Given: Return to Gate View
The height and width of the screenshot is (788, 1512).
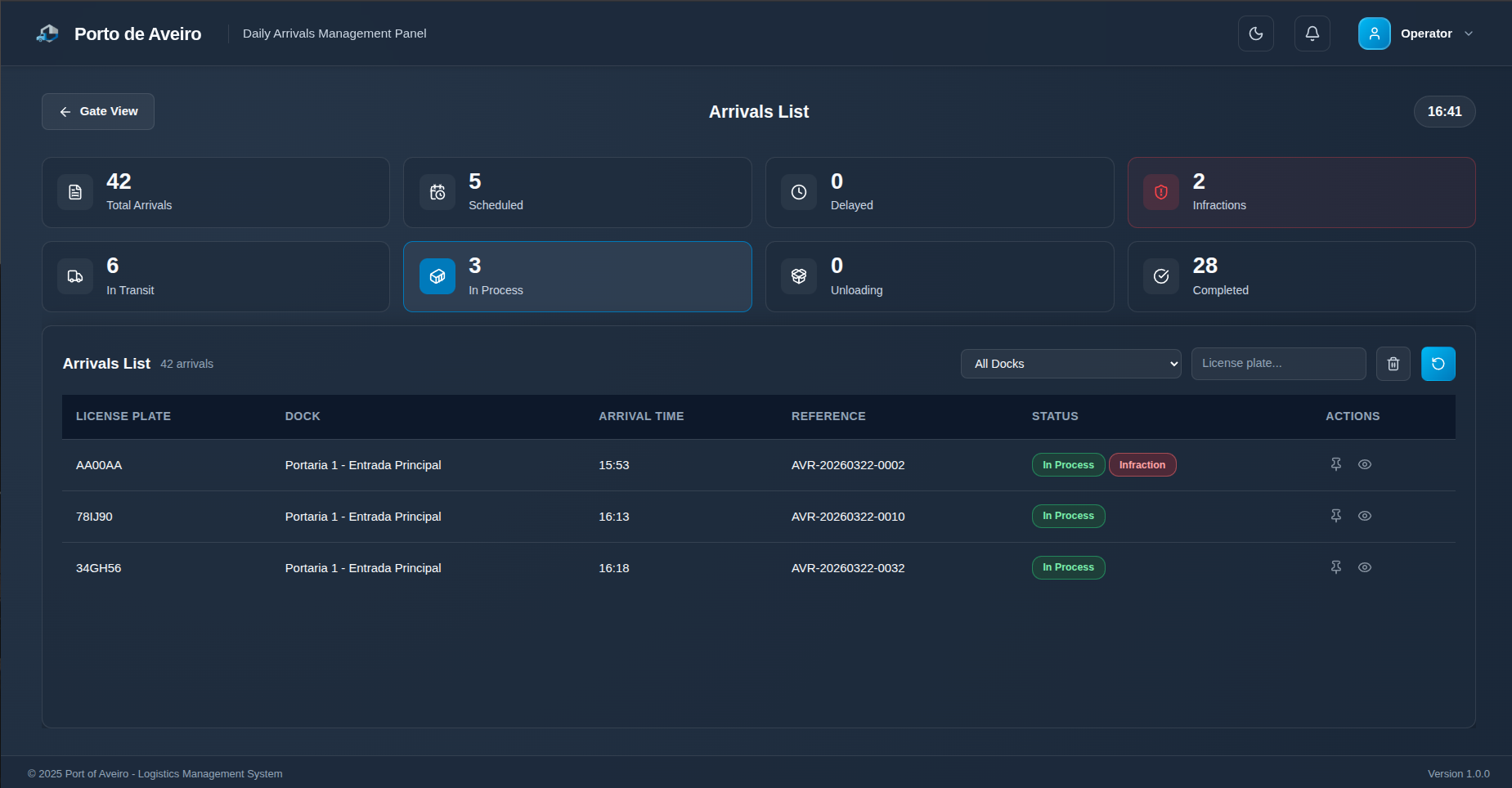Looking at the screenshot, I should coord(97,111).
